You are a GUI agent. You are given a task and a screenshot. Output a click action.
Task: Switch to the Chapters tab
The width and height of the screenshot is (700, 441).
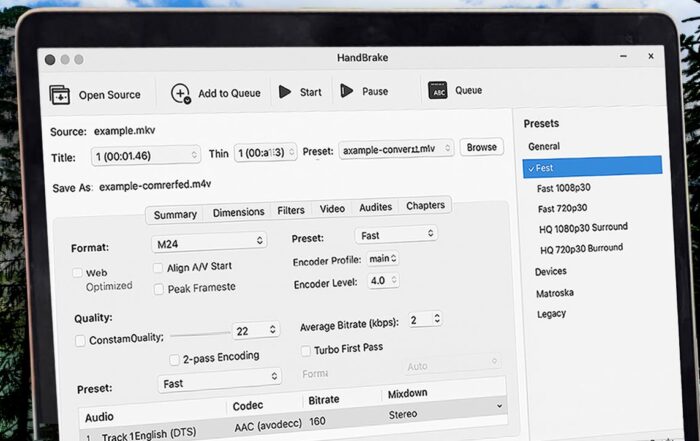tap(425, 205)
